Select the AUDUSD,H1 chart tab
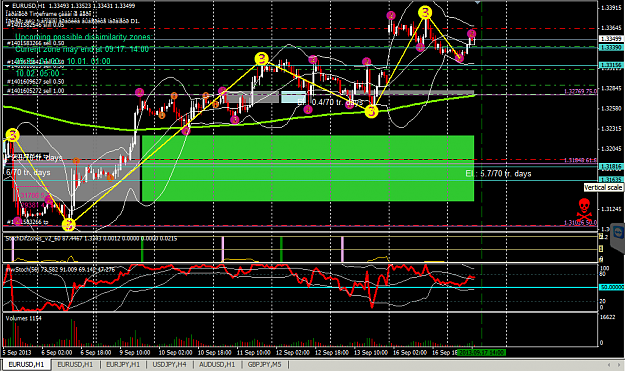This screenshot has width=625, height=371. pyautogui.click(x=217, y=365)
